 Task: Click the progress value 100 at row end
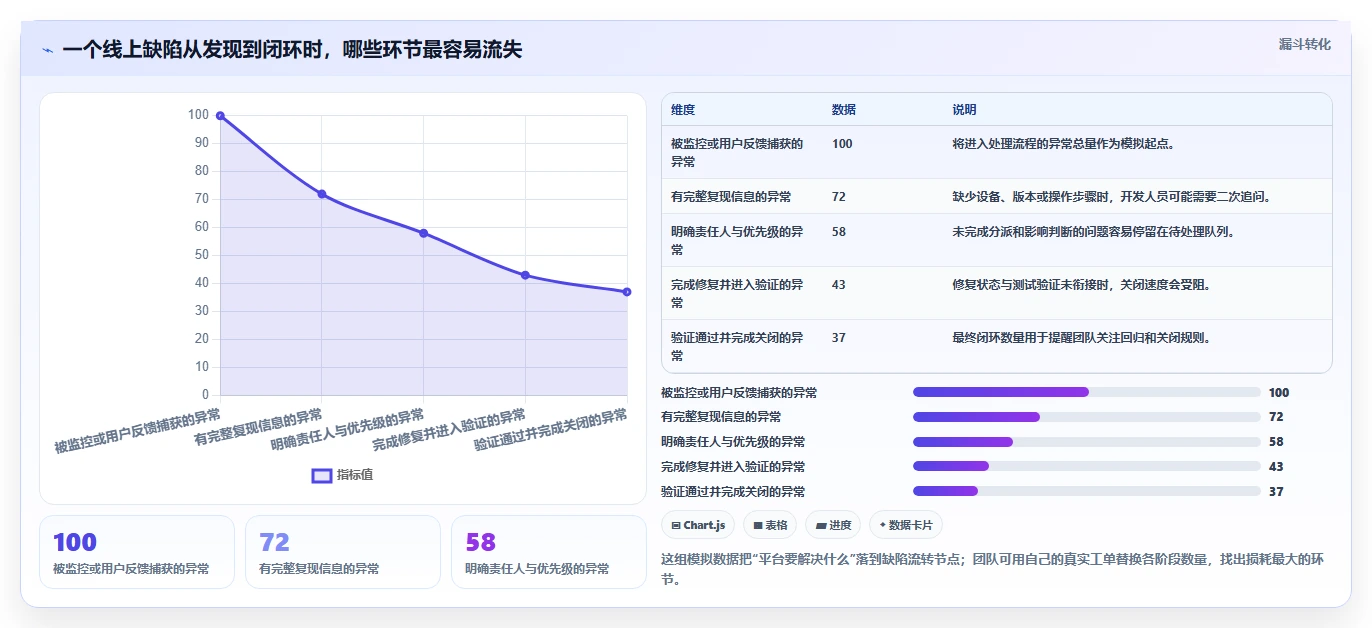[x=1279, y=393]
